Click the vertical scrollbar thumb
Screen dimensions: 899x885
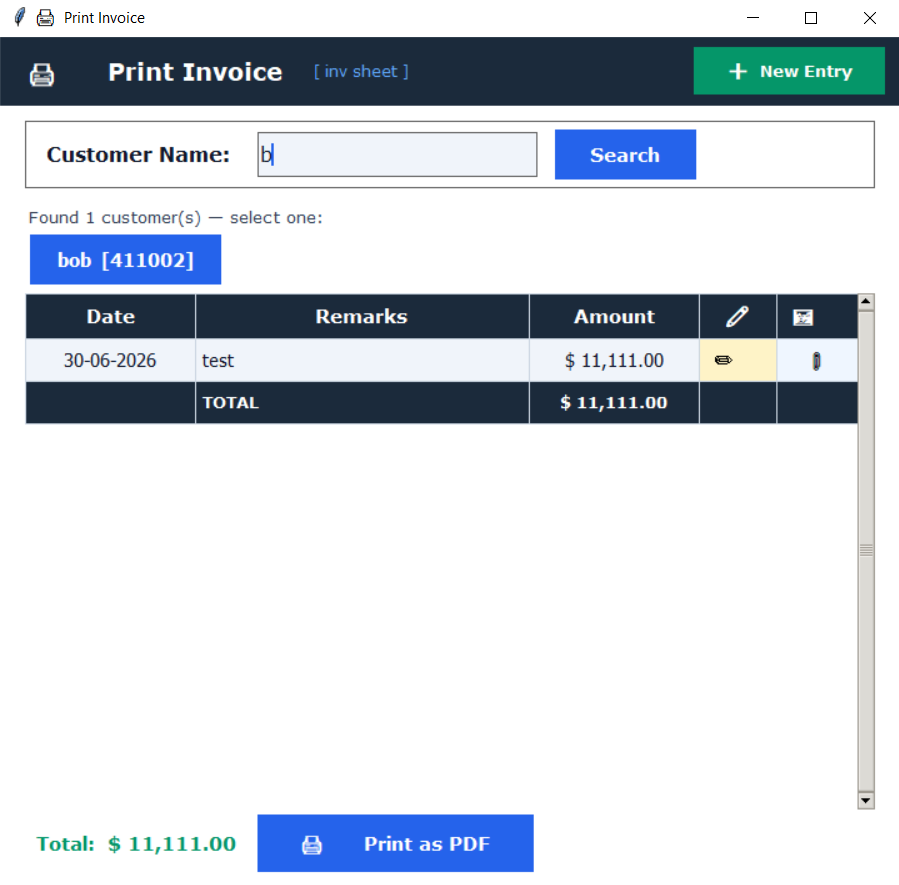(x=866, y=551)
